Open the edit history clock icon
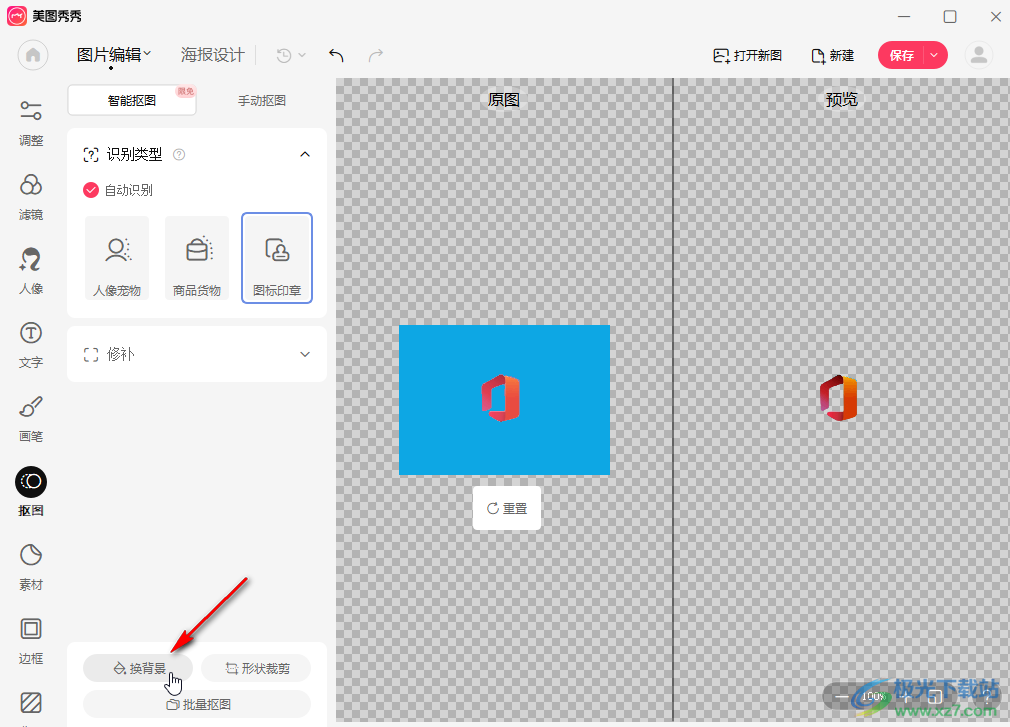Screen dimensions: 1010x727 tap(283, 55)
